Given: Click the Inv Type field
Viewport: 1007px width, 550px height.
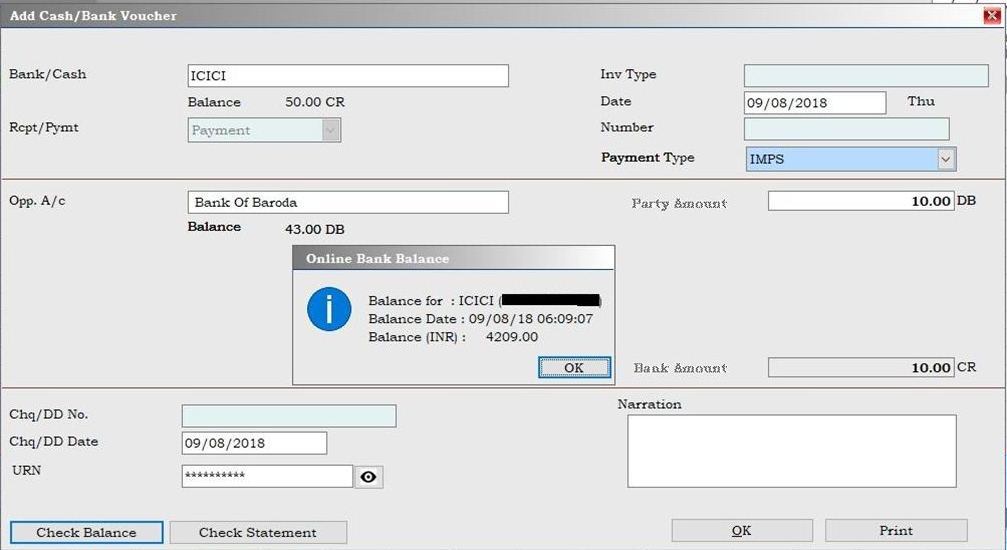Looking at the screenshot, I should point(865,76).
